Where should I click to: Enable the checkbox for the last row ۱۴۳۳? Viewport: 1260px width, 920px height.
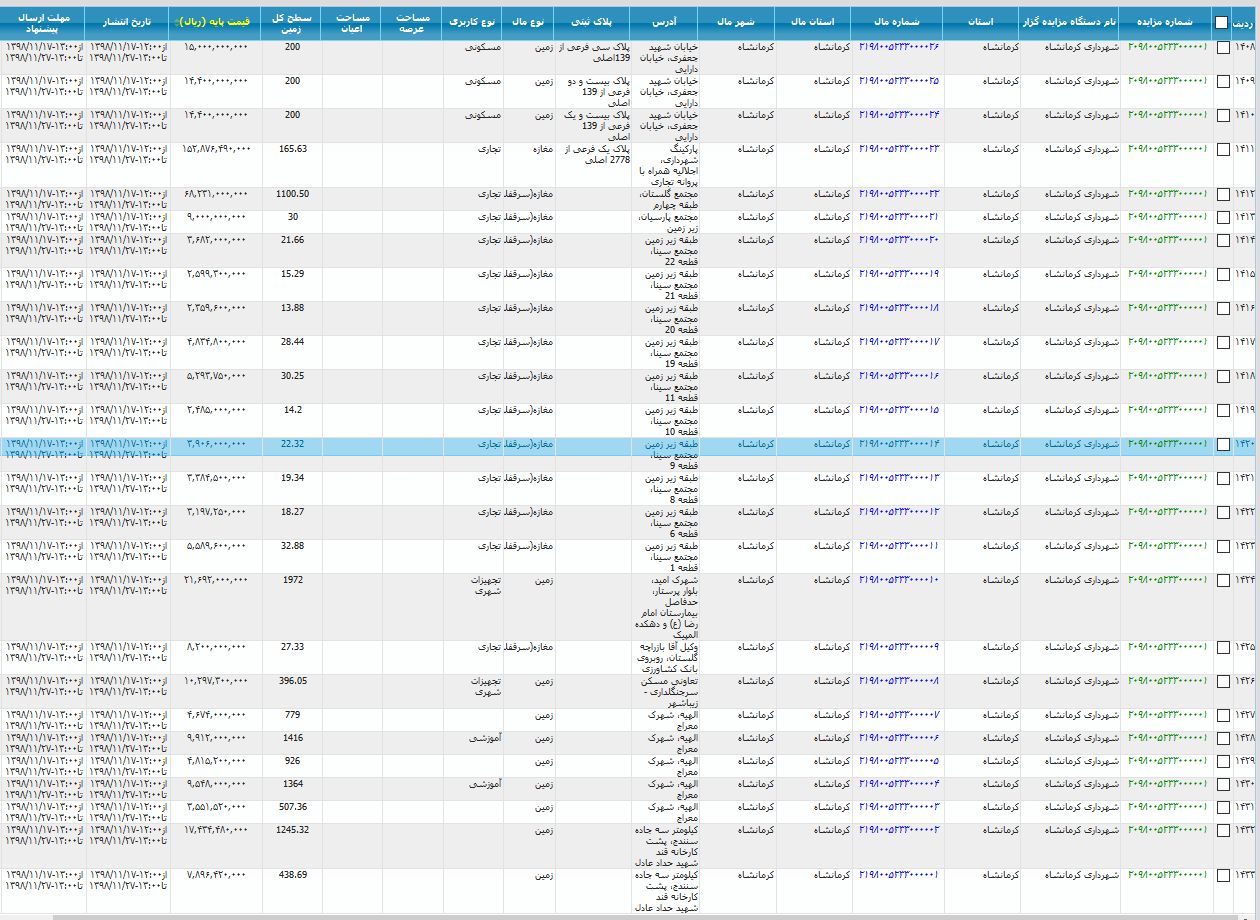pyautogui.click(x=1222, y=876)
